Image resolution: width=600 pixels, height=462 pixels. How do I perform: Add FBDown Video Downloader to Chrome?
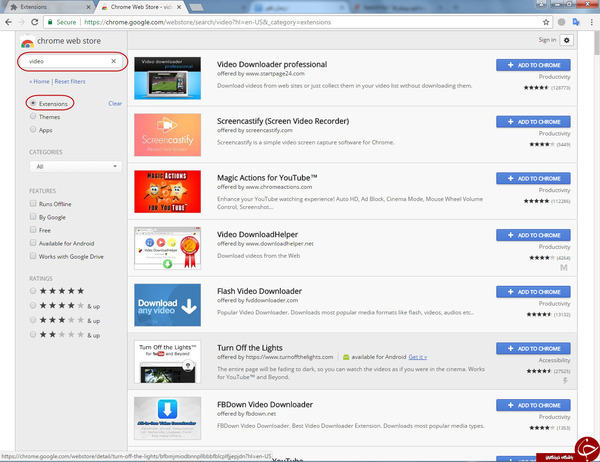[533, 405]
